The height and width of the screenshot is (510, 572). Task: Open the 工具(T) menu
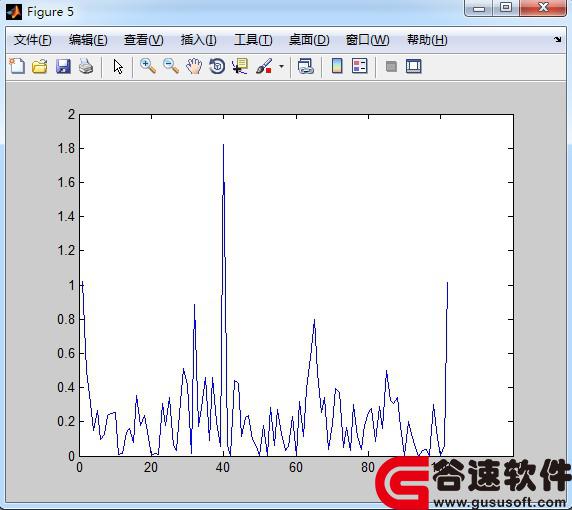pyautogui.click(x=253, y=40)
